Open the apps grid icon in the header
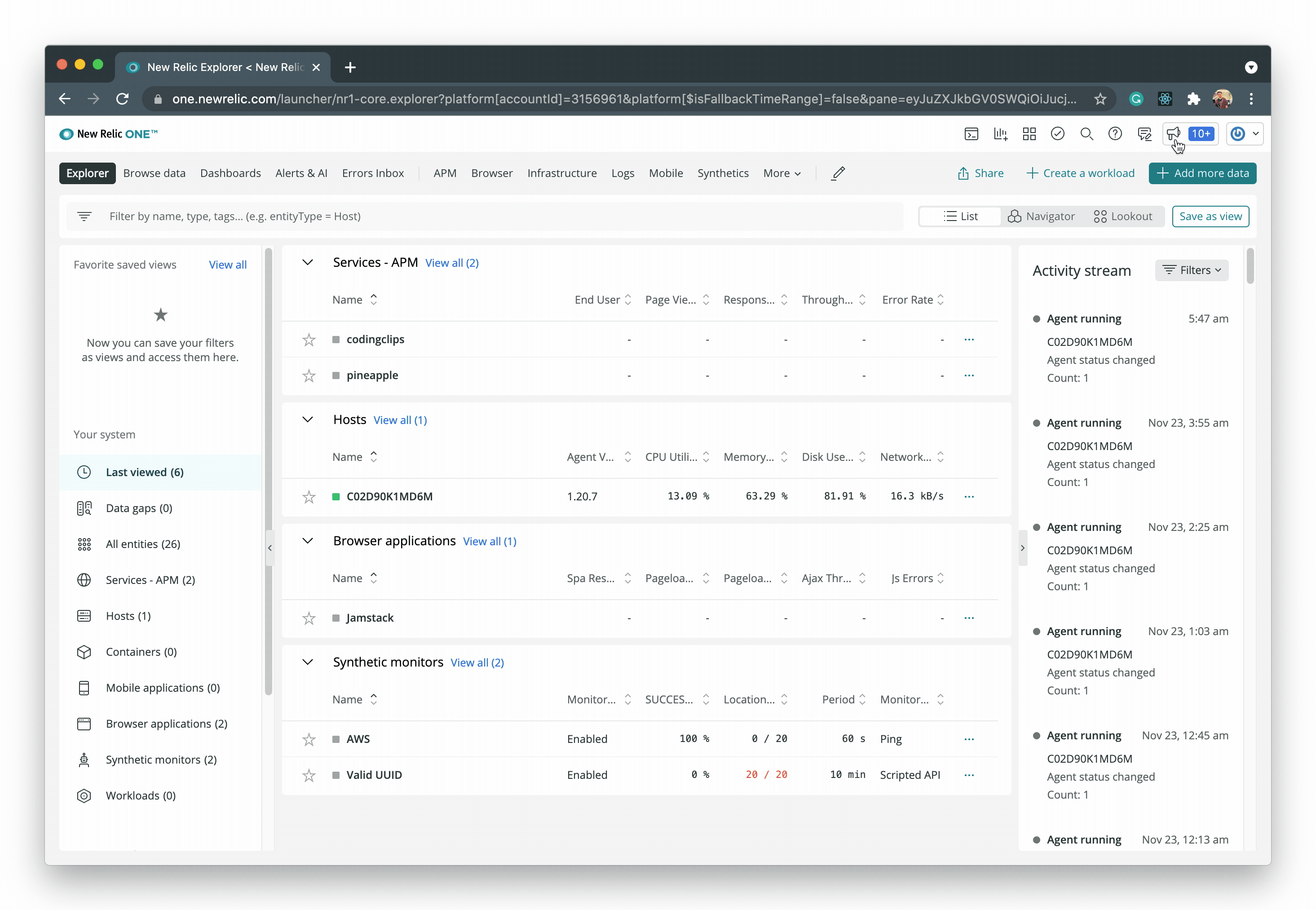1316x910 pixels. (x=1029, y=134)
